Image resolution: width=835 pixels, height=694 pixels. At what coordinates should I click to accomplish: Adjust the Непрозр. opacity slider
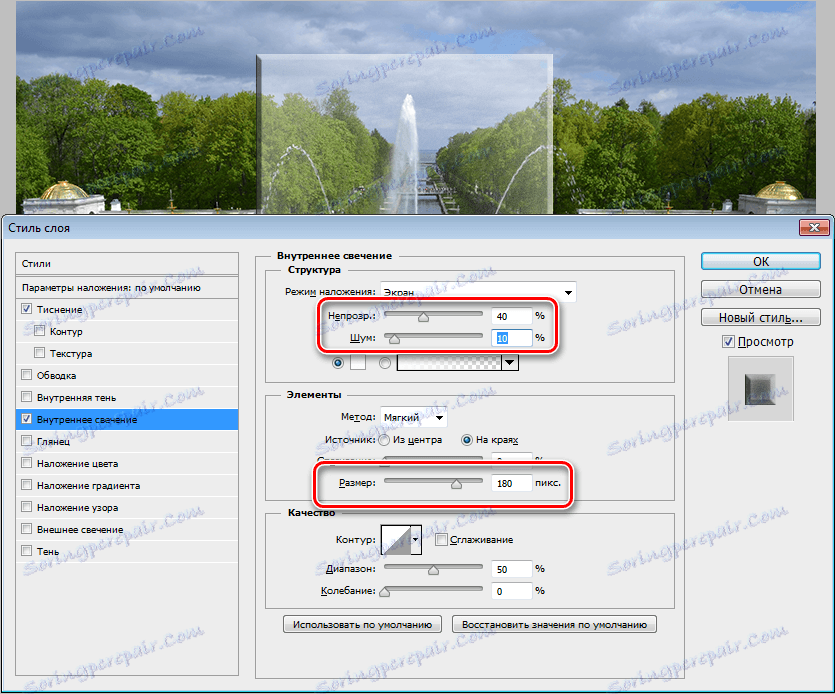point(423,317)
